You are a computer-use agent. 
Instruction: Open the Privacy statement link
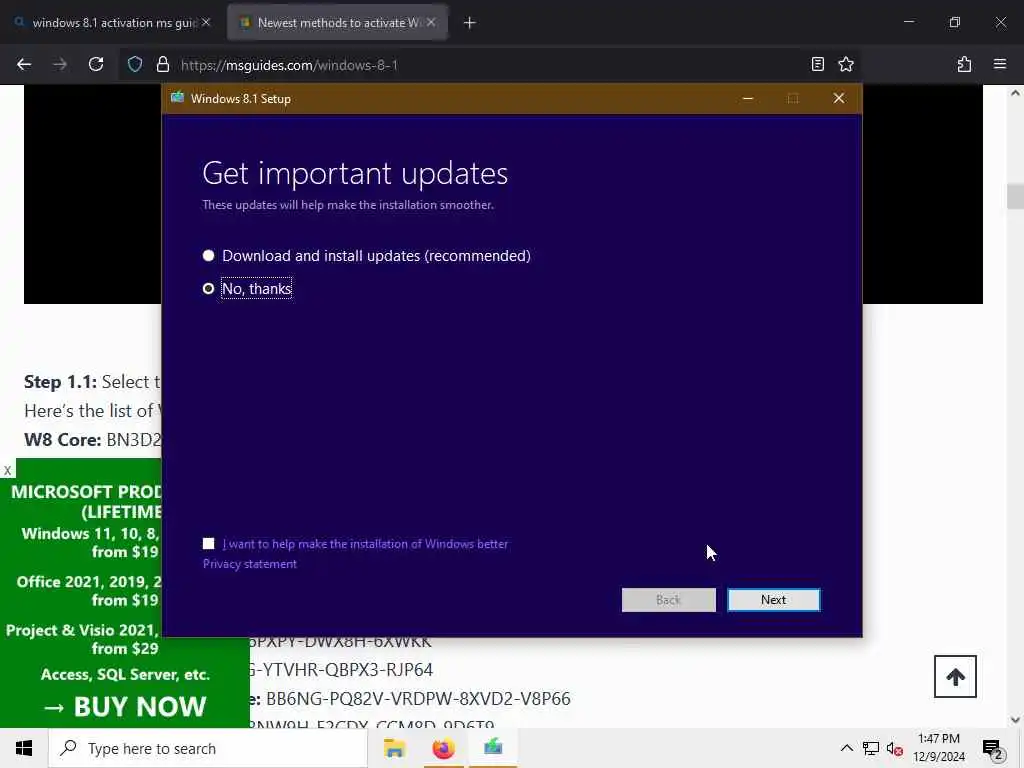point(249,564)
